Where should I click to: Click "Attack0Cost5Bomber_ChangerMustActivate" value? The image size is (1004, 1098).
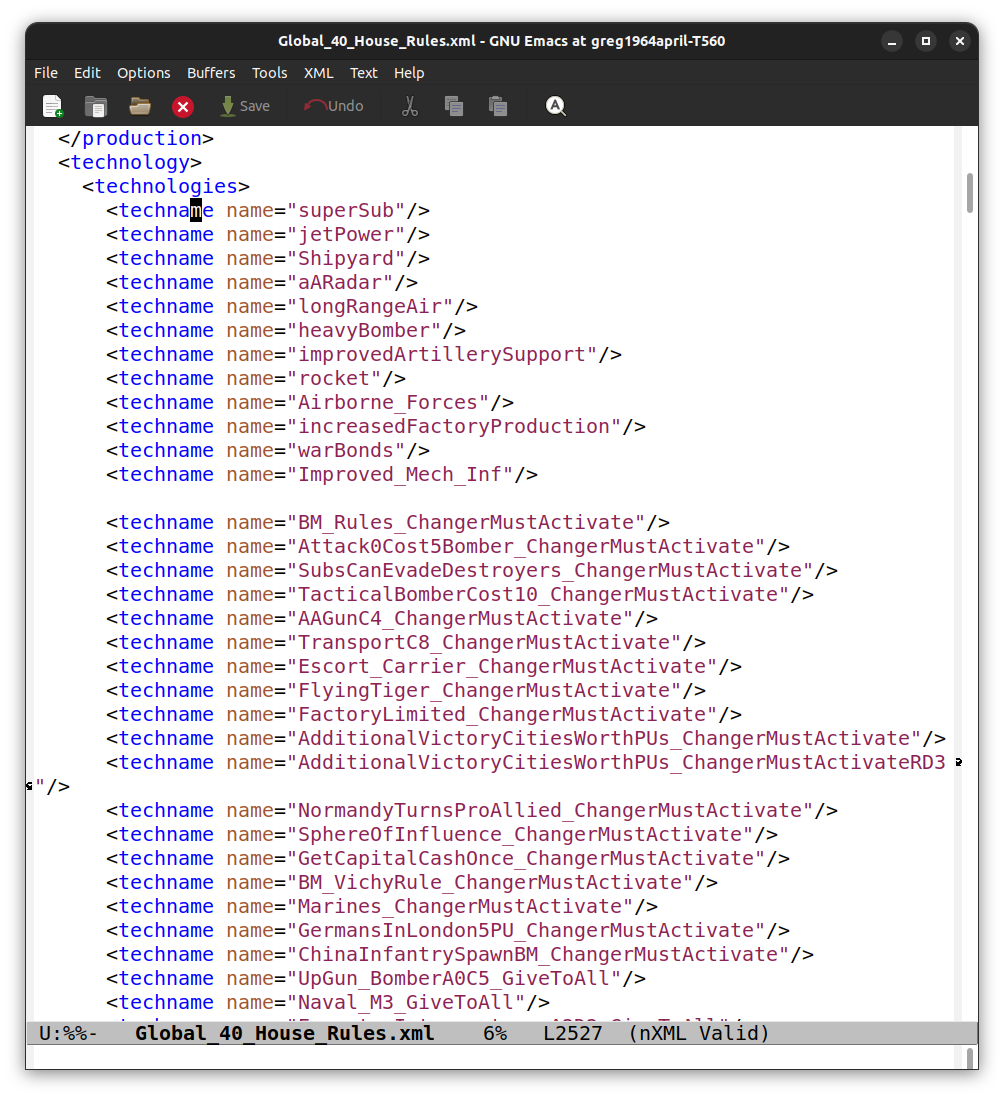click(x=527, y=546)
